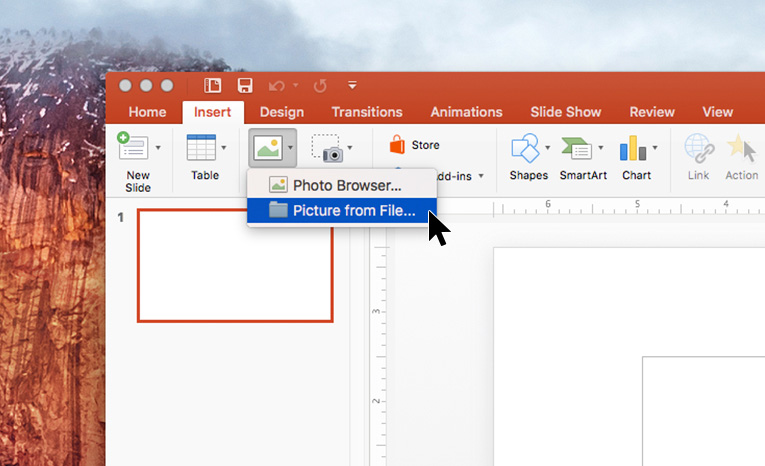Image resolution: width=765 pixels, height=466 pixels.
Task: Open the Animations tab
Action: point(466,112)
